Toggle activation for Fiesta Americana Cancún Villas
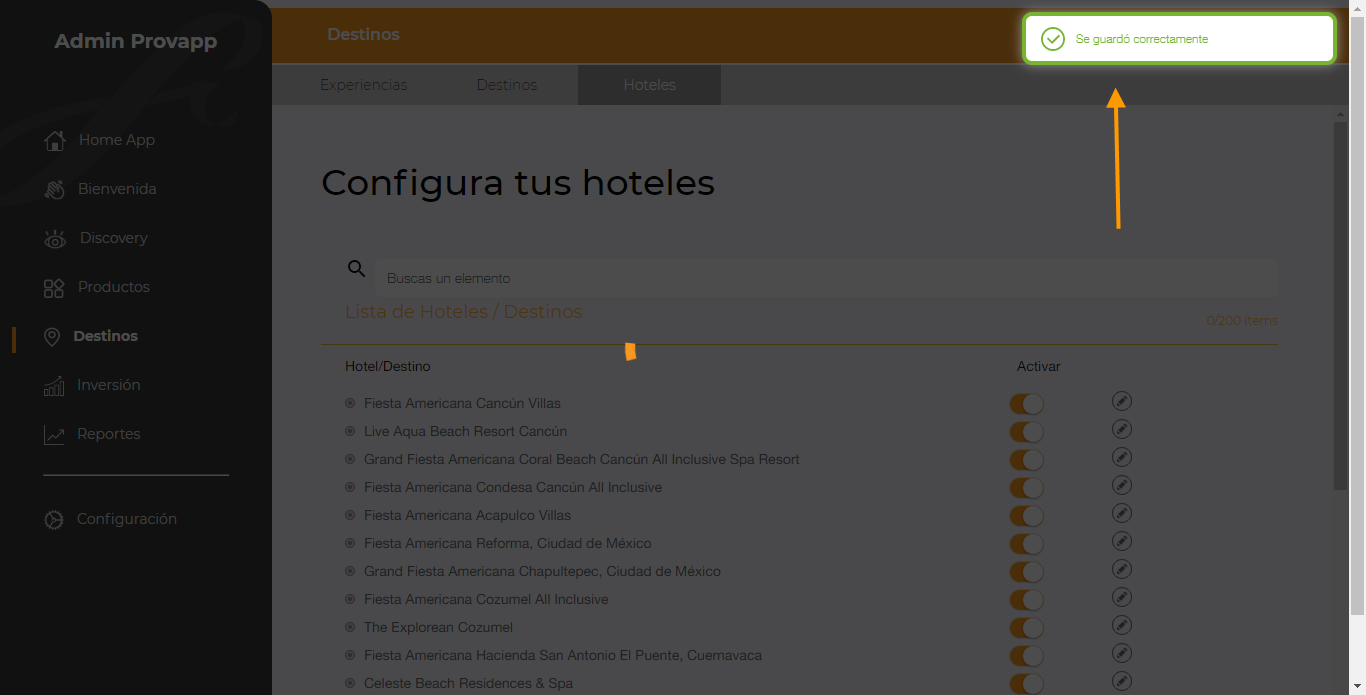 click(x=1026, y=404)
